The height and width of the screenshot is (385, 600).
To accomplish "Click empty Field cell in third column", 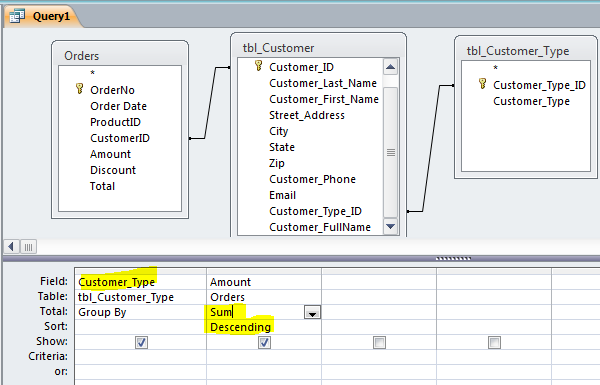I will pyautogui.click(x=379, y=282).
